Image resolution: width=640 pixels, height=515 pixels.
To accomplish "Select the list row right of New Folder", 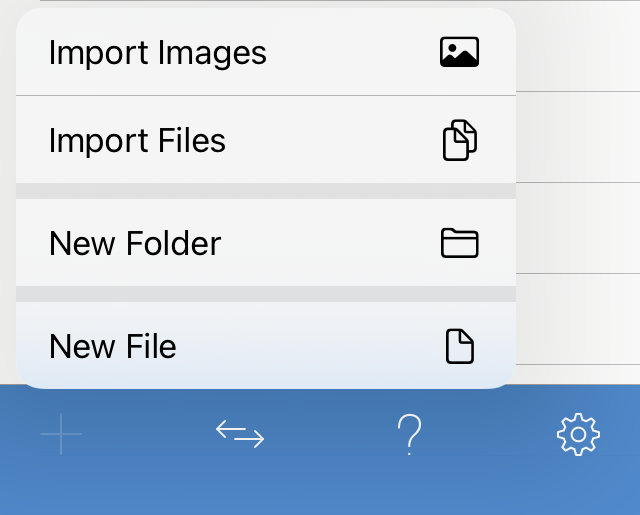I will (x=578, y=228).
